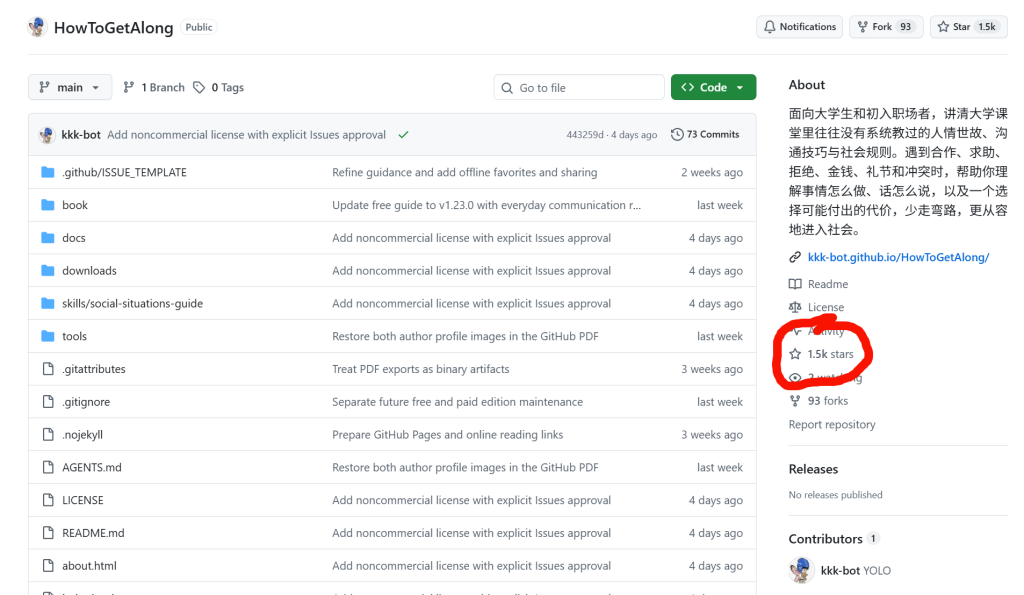
Task: Click the folder icon next to book
Action: click(48, 205)
